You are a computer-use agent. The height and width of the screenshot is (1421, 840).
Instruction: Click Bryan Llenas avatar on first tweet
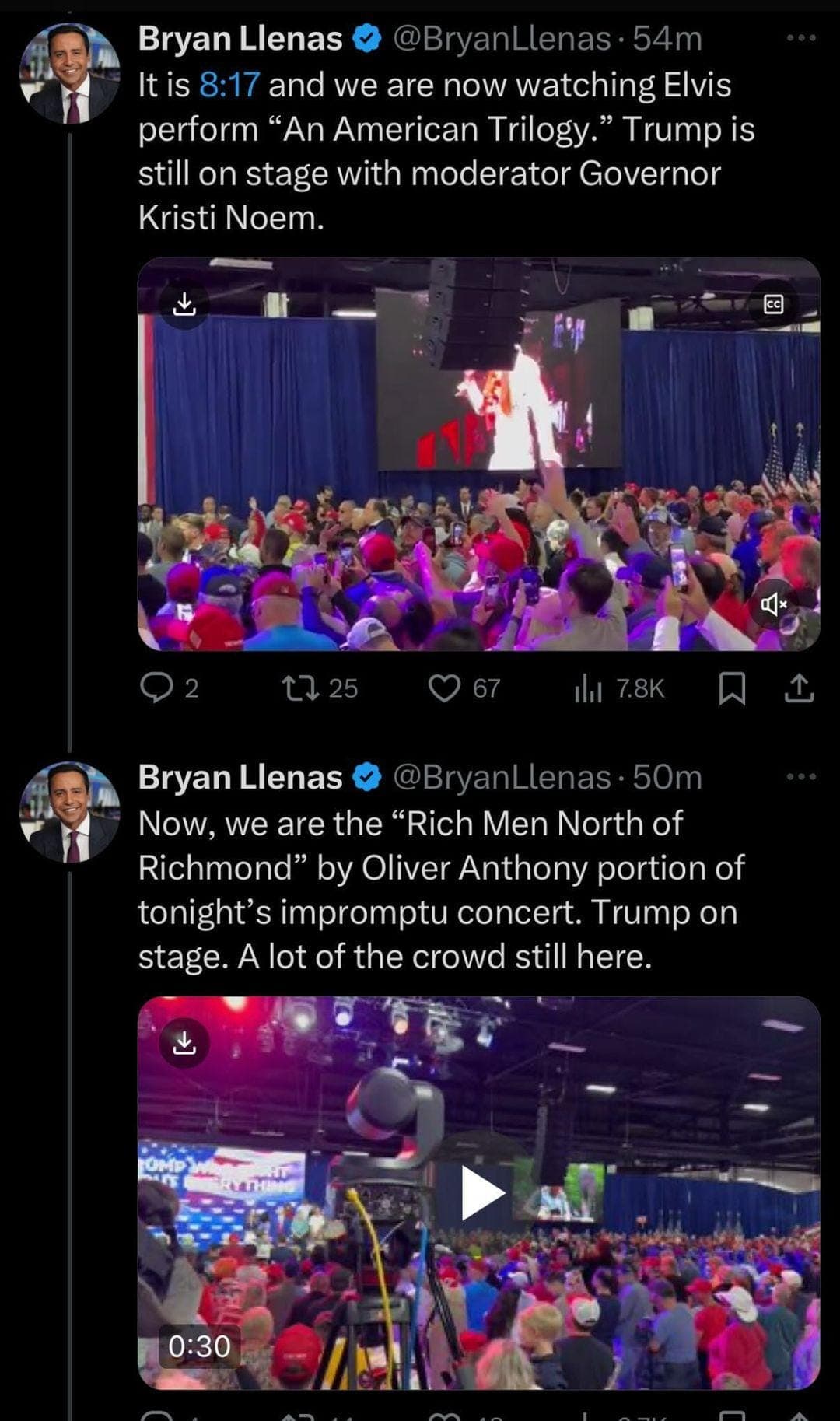pyautogui.click(x=69, y=74)
